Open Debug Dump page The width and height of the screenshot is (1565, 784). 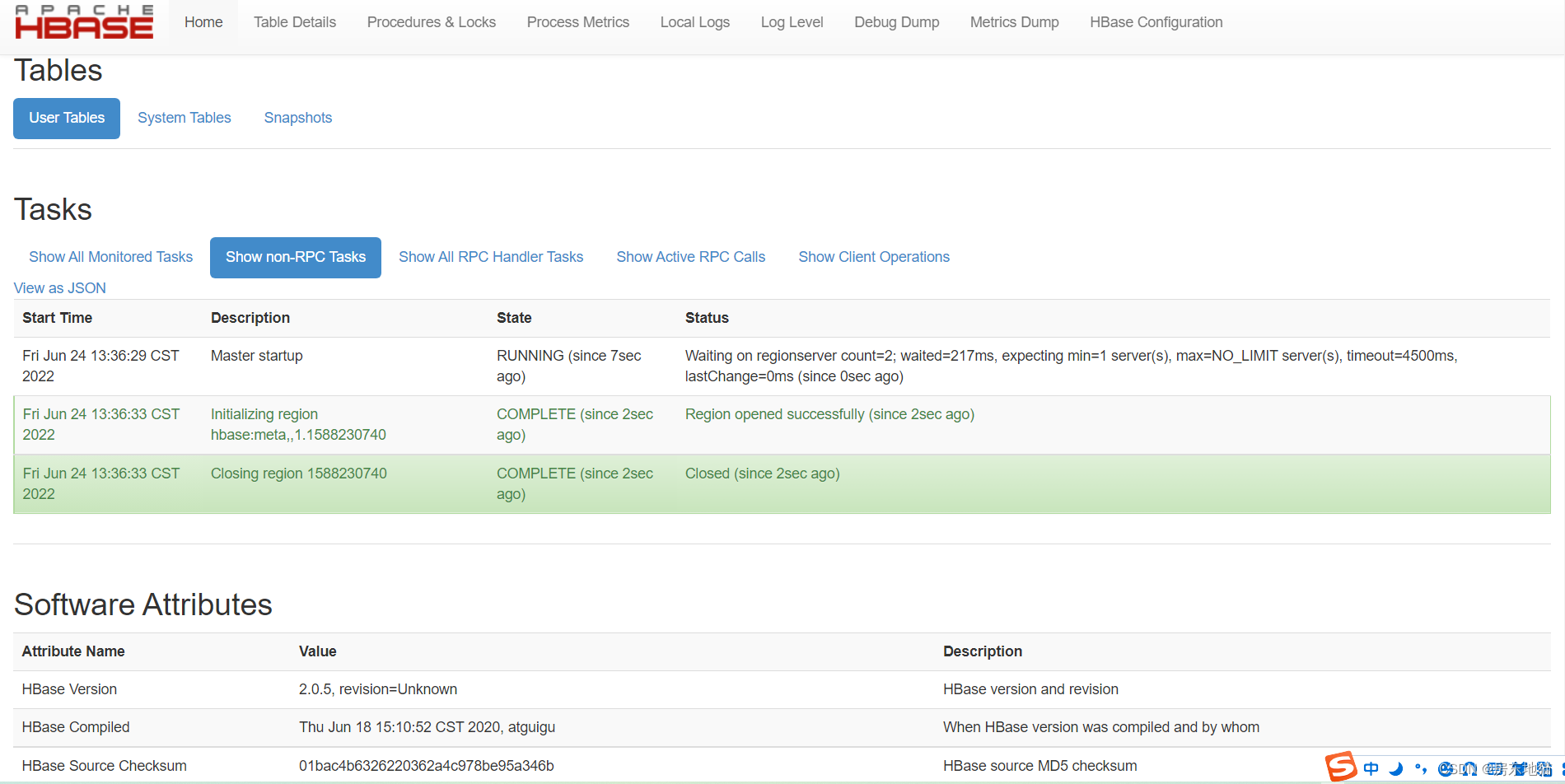897,22
